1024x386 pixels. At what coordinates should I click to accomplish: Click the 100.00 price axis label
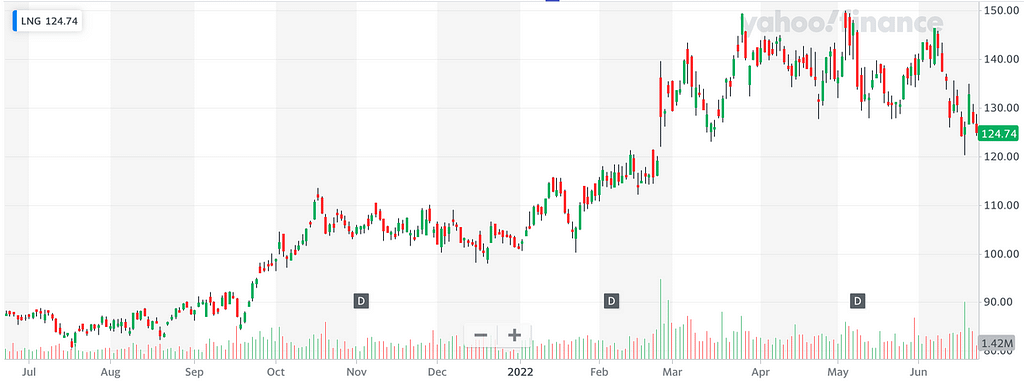pyautogui.click(x=1002, y=254)
